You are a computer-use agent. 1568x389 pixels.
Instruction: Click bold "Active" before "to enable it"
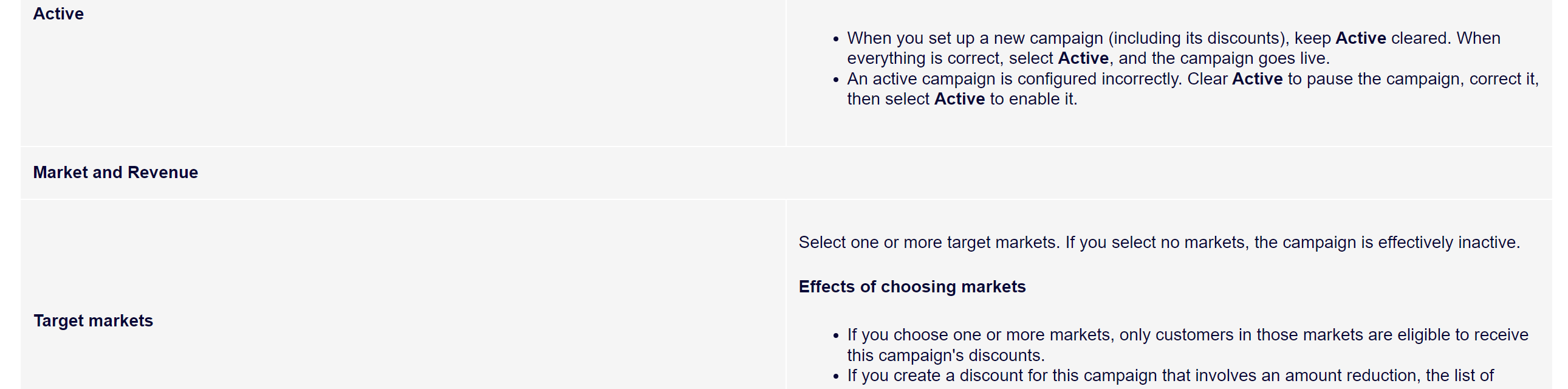tap(959, 99)
